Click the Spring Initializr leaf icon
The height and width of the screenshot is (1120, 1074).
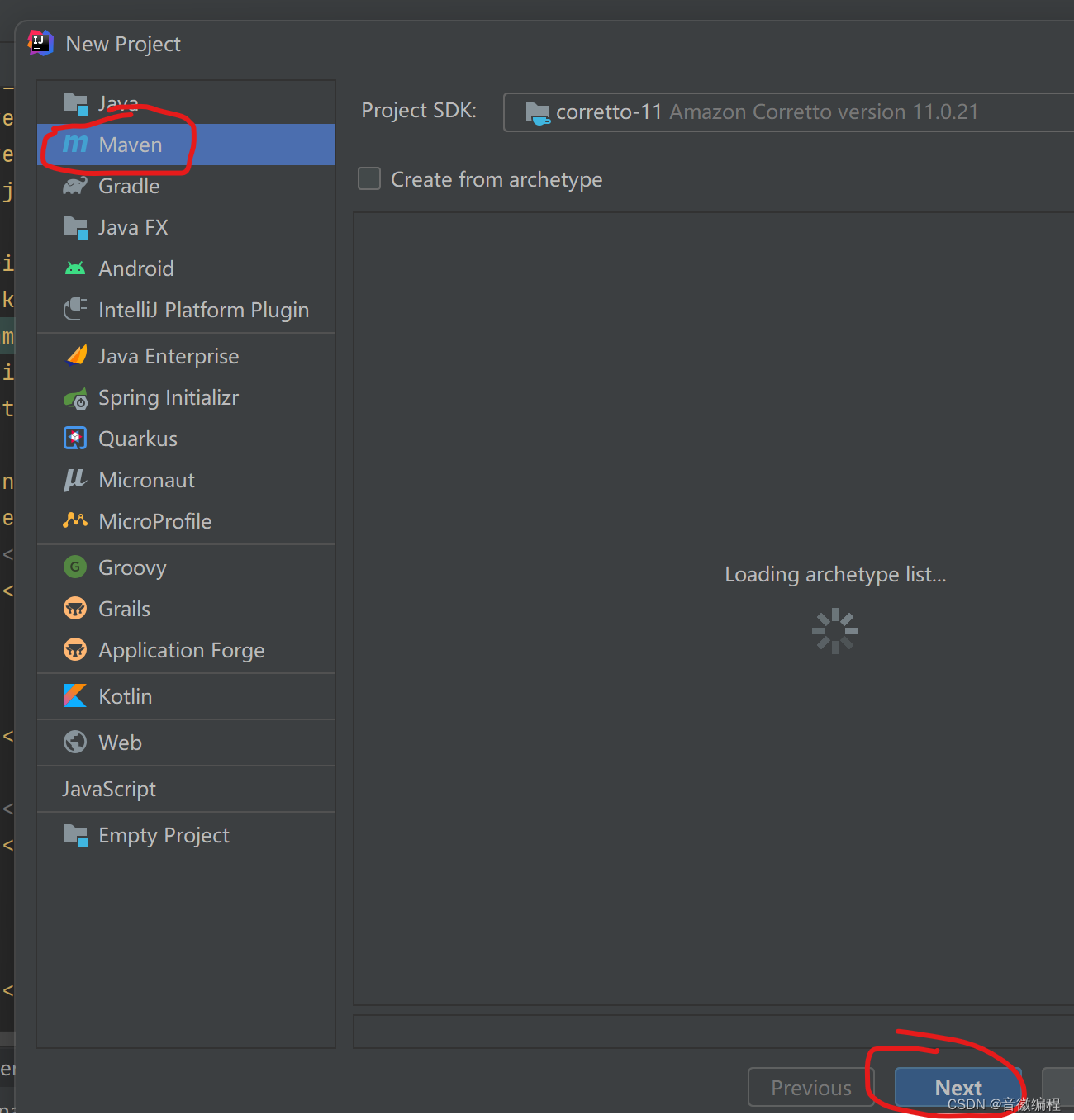pyautogui.click(x=75, y=398)
